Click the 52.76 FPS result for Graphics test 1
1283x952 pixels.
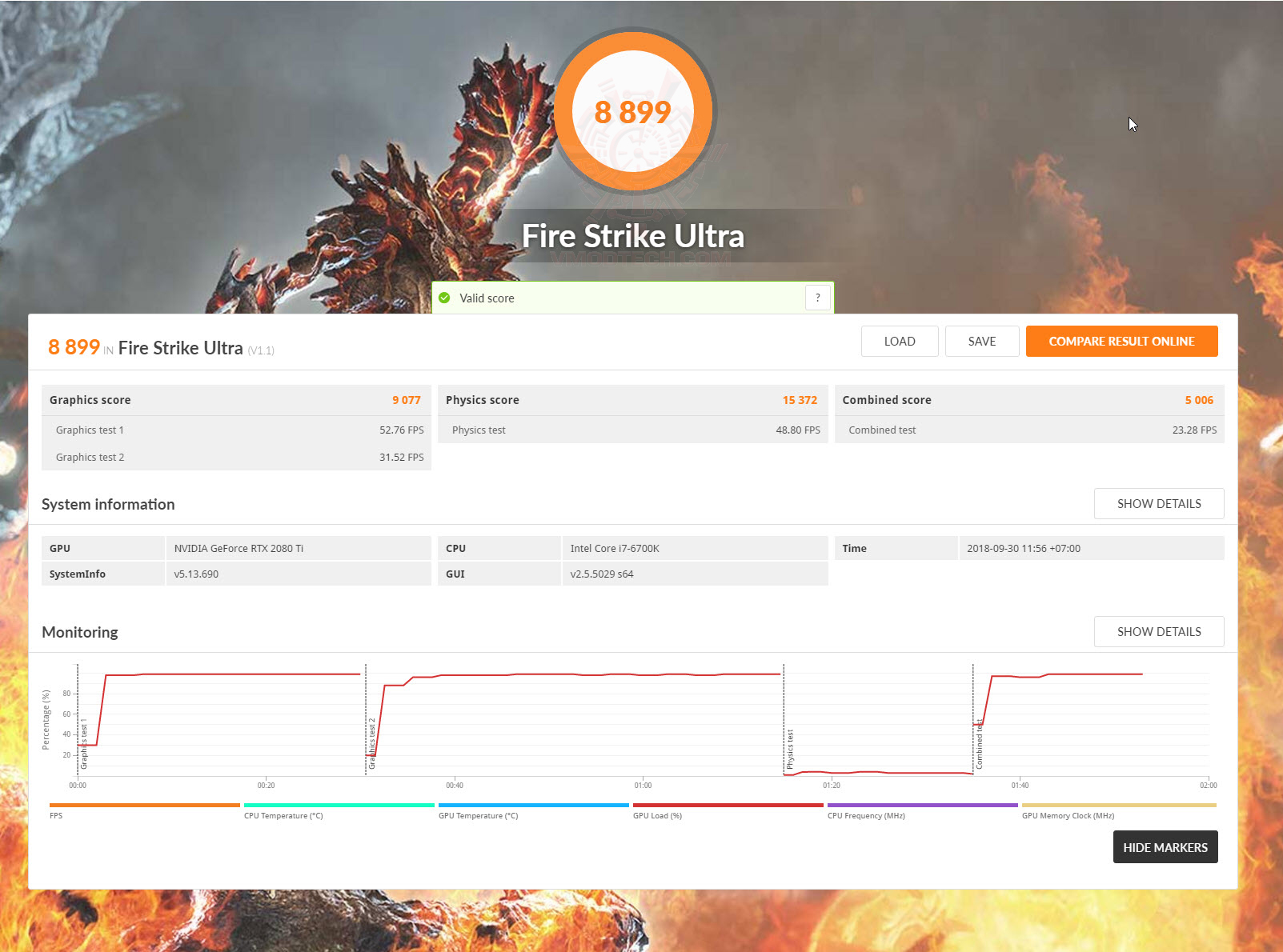[x=402, y=430]
